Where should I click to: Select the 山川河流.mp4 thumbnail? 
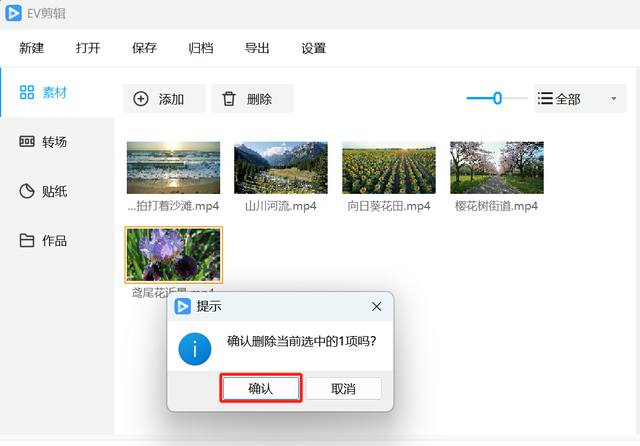[281, 168]
